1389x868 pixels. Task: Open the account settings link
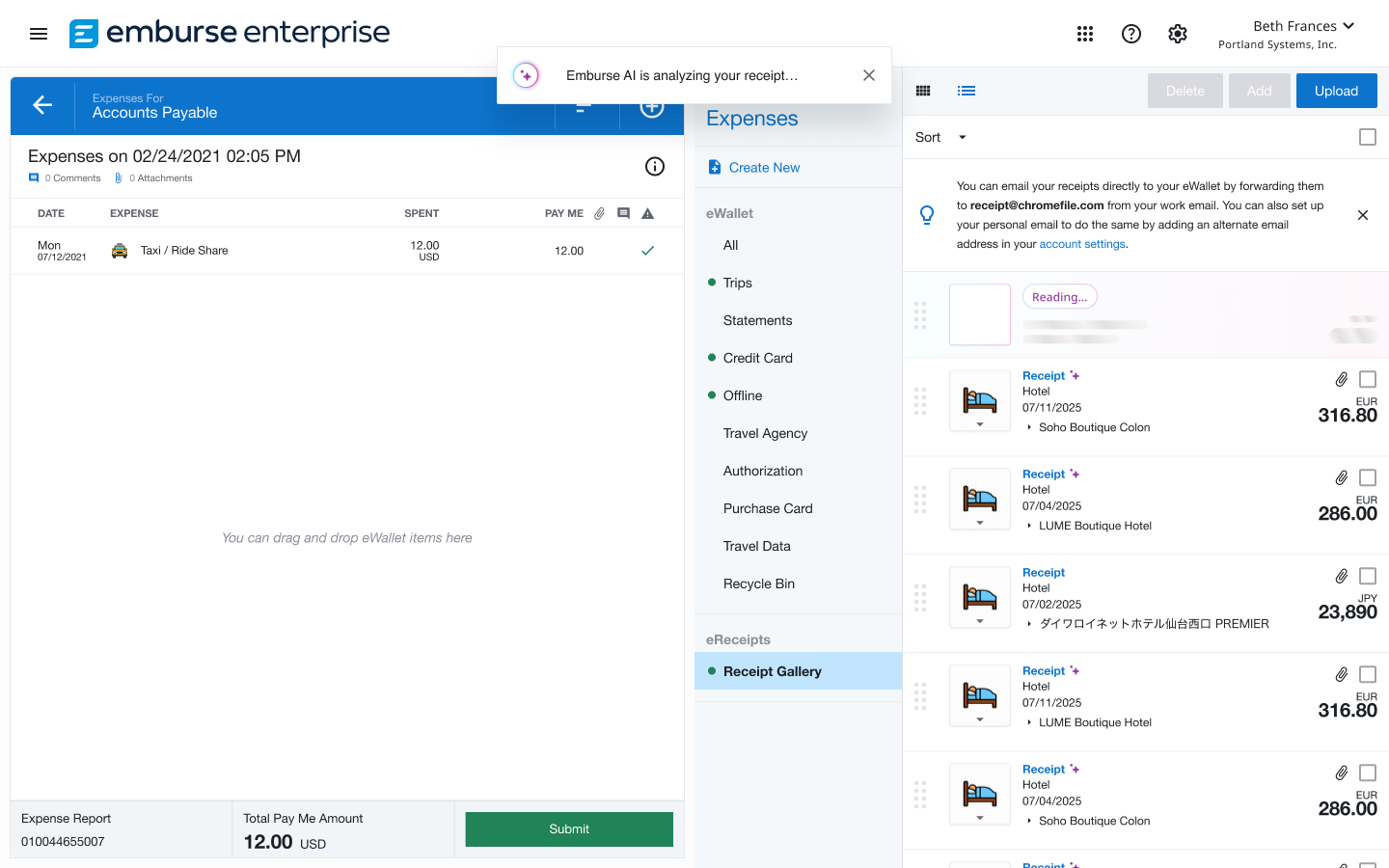coord(1081,244)
